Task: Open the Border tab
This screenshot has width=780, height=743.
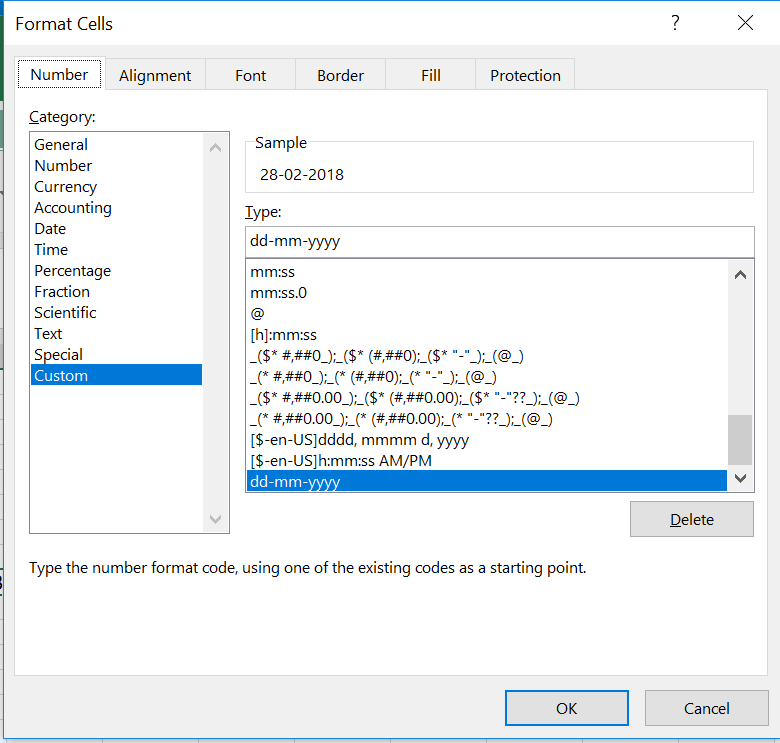Action: 340,76
